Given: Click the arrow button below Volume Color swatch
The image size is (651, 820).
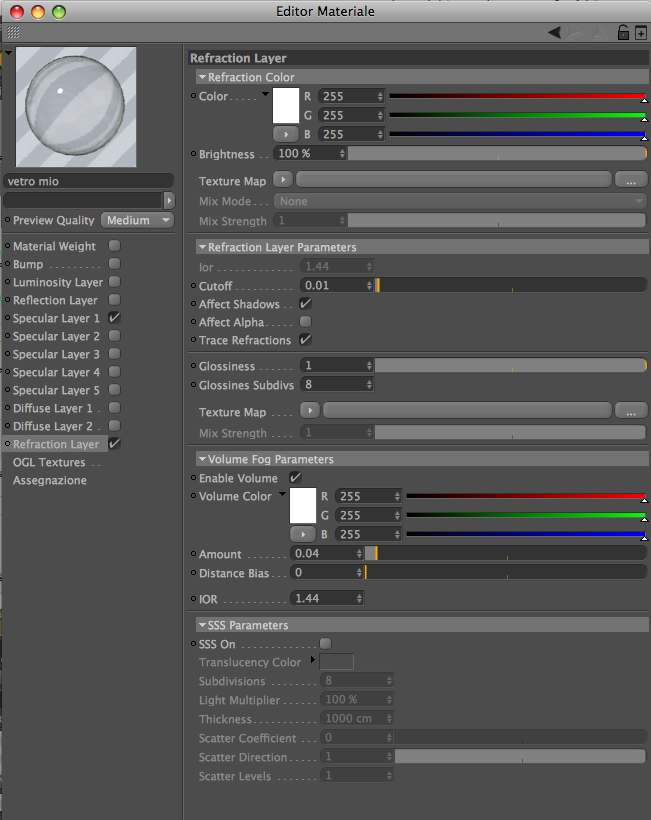Looking at the screenshot, I should (x=303, y=534).
